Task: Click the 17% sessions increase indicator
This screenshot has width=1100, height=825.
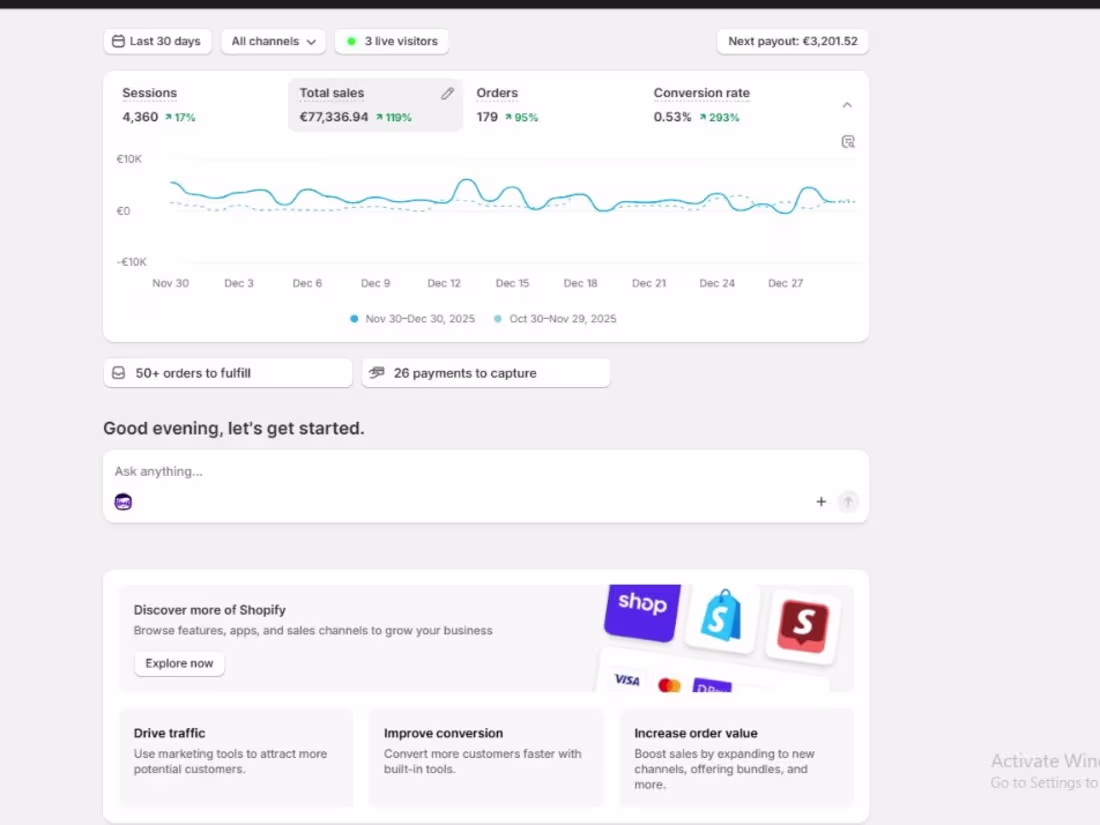Action: tap(180, 118)
